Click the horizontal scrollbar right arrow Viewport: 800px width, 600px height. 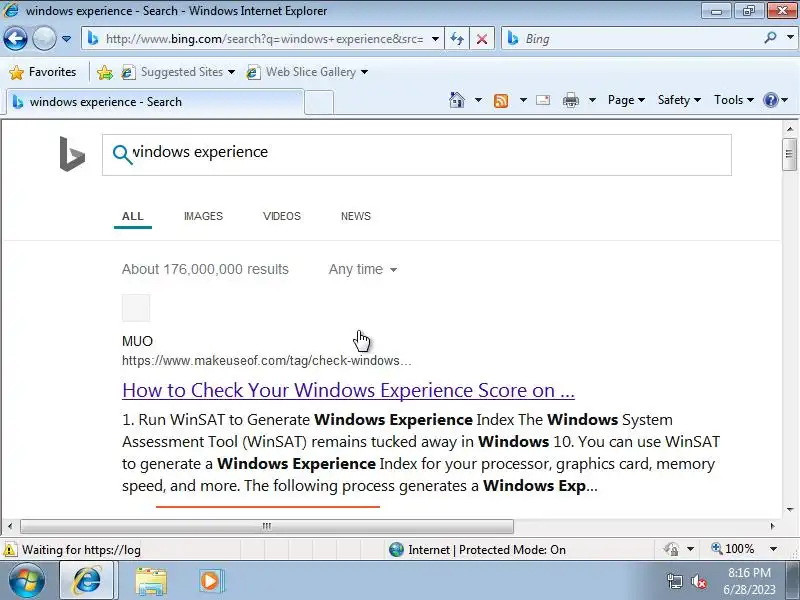coord(772,526)
